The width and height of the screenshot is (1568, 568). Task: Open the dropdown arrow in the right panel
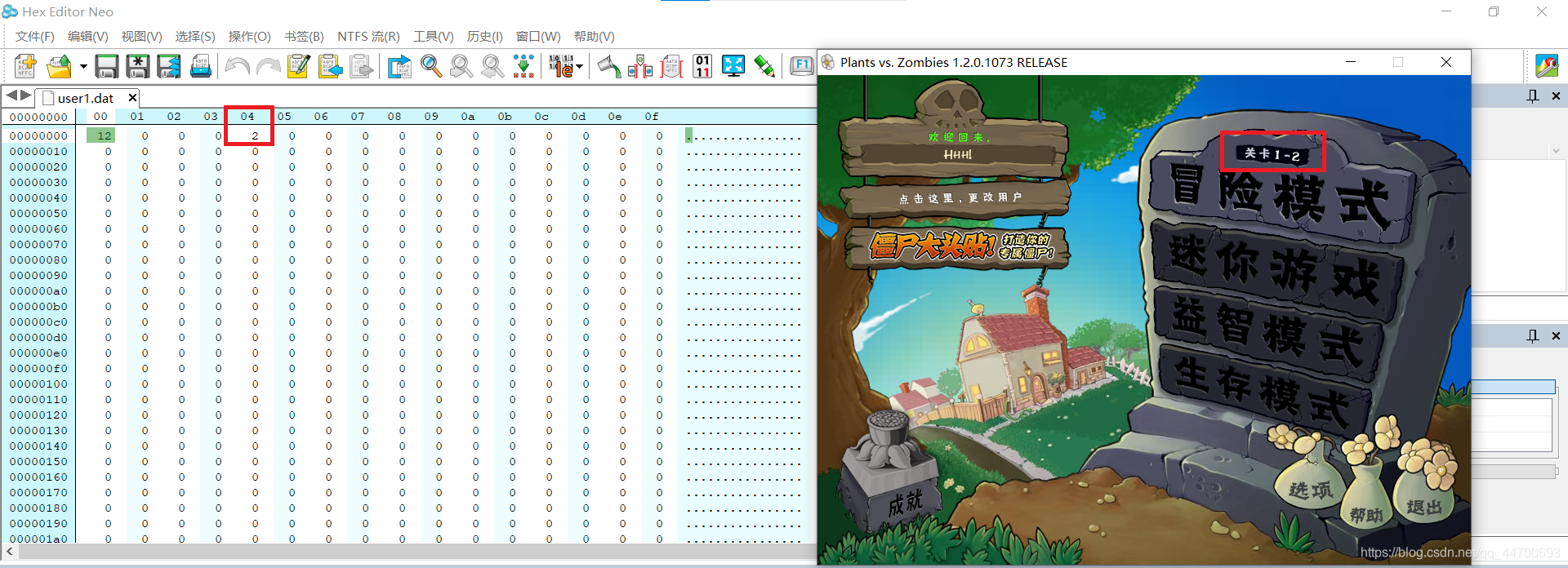click(1556, 151)
